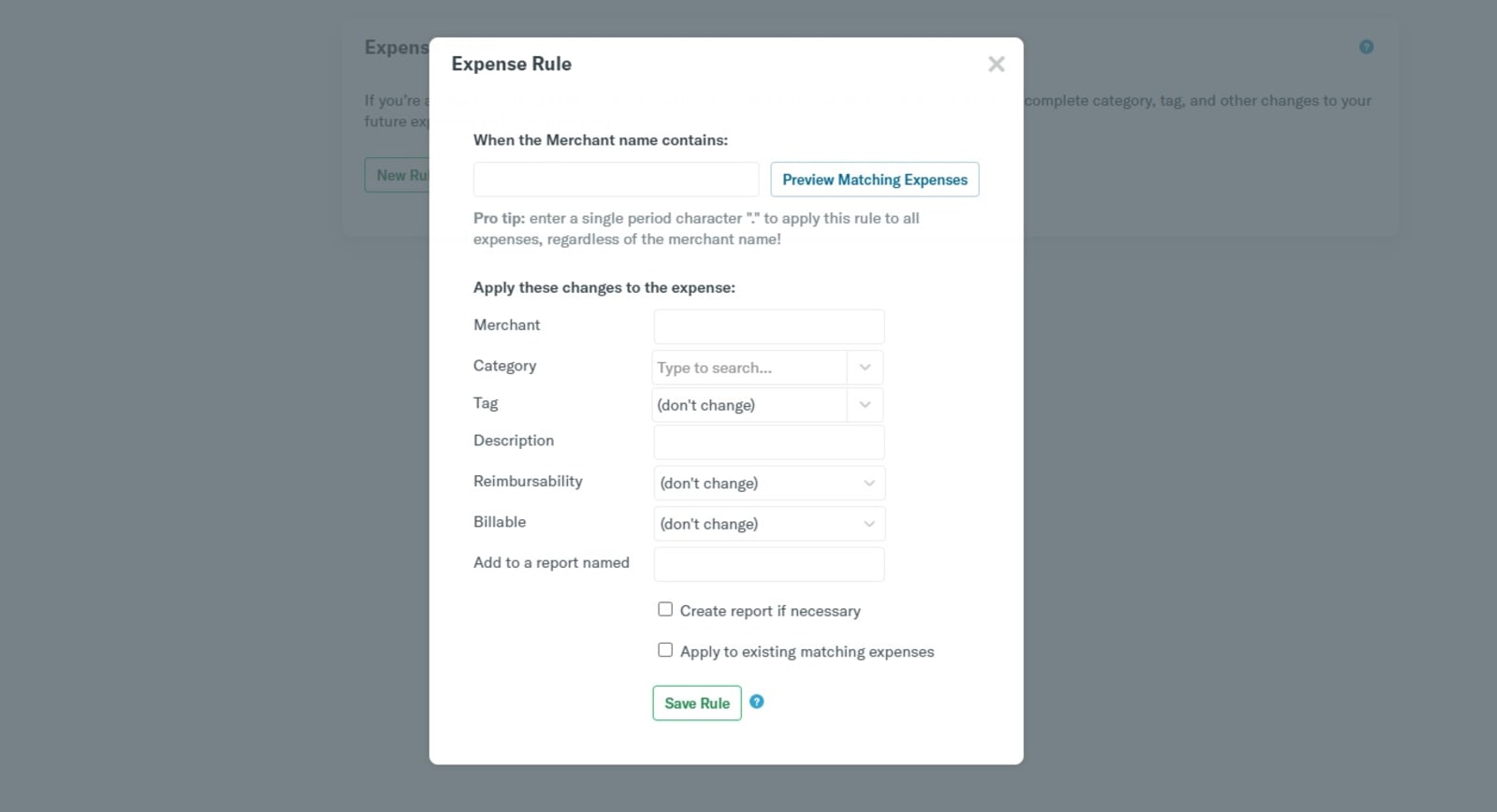The height and width of the screenshot is (812, 1497).
Task: Click the merchant name contains text field
Action: pos(615,179)
